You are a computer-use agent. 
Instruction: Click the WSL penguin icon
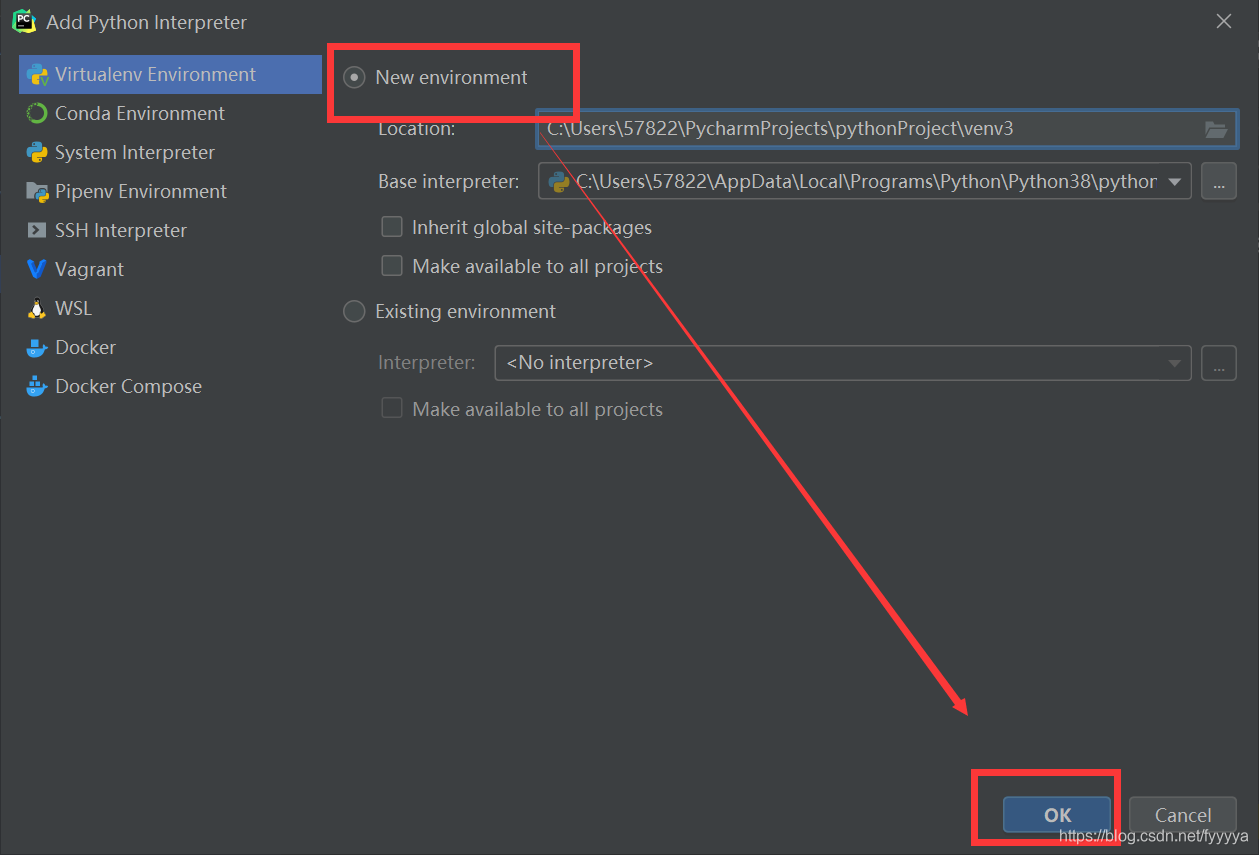pos(37,308)
